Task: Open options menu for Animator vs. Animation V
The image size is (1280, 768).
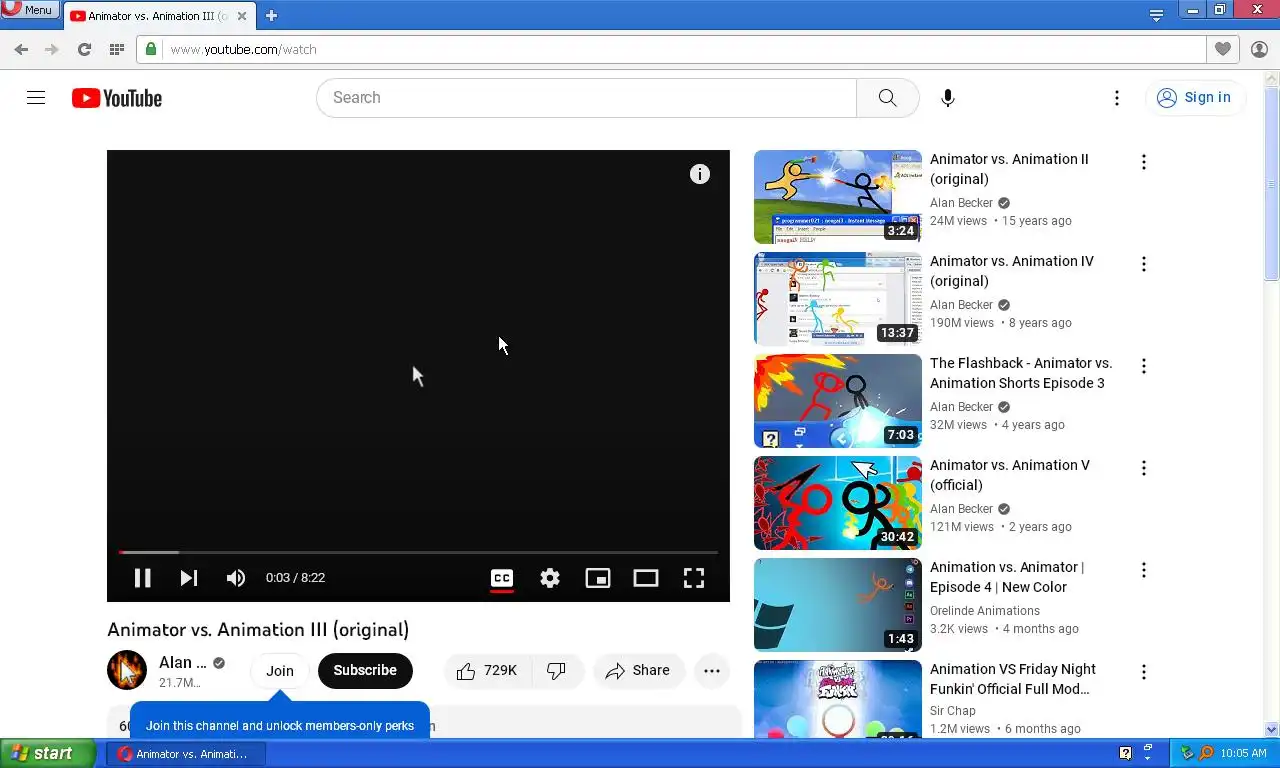Action: (1144, 468)
